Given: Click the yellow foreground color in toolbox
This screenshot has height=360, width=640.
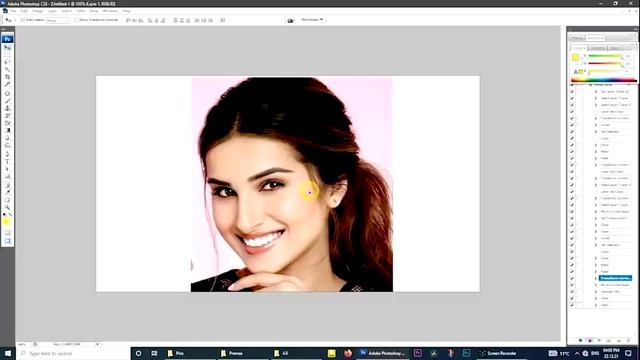Looking at the screenshot, I should point(6,221).
